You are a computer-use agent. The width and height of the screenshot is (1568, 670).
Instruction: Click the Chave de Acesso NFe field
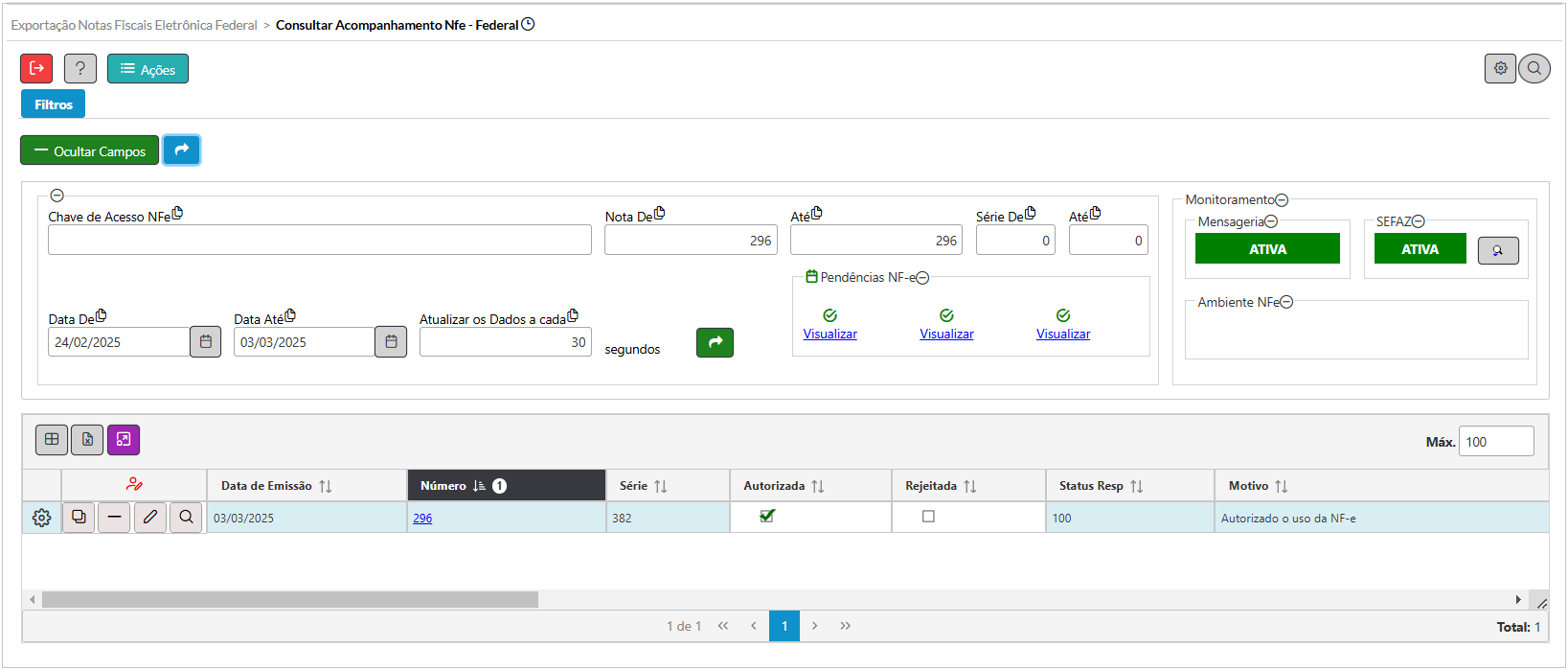tap(319, 240)
